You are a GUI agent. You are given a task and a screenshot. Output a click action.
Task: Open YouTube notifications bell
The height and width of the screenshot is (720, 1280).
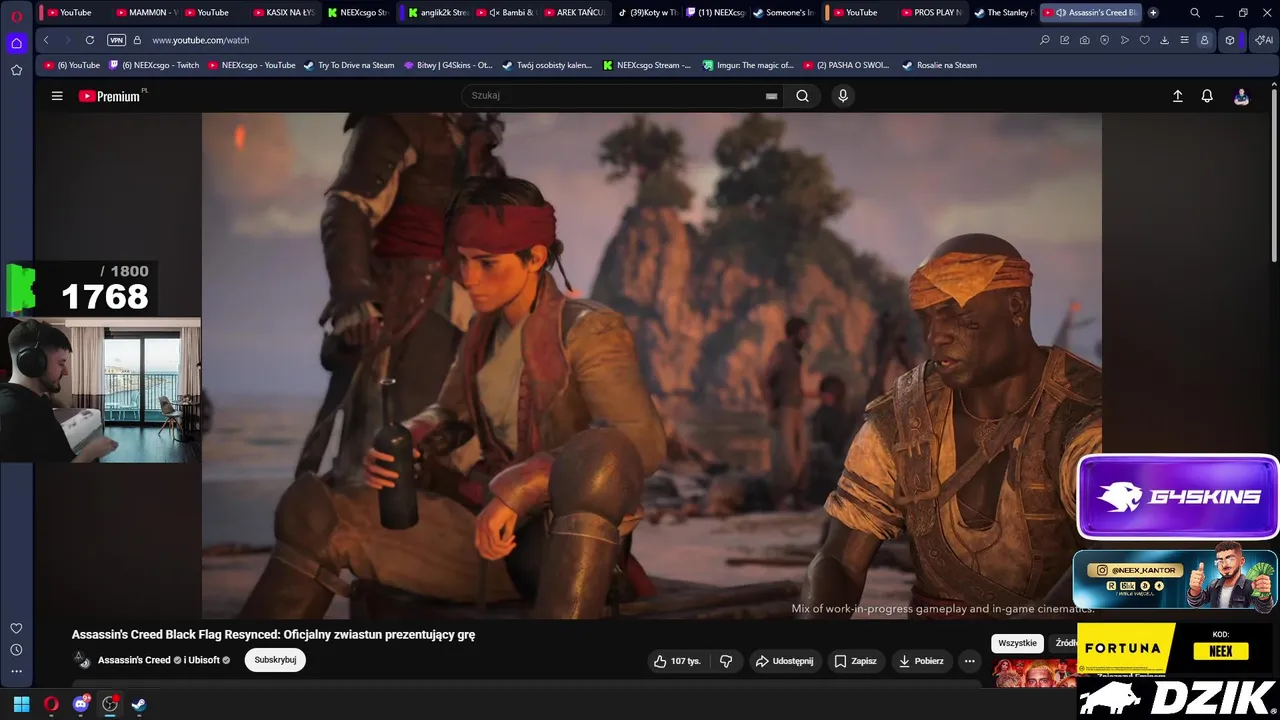click(1207, 96)
